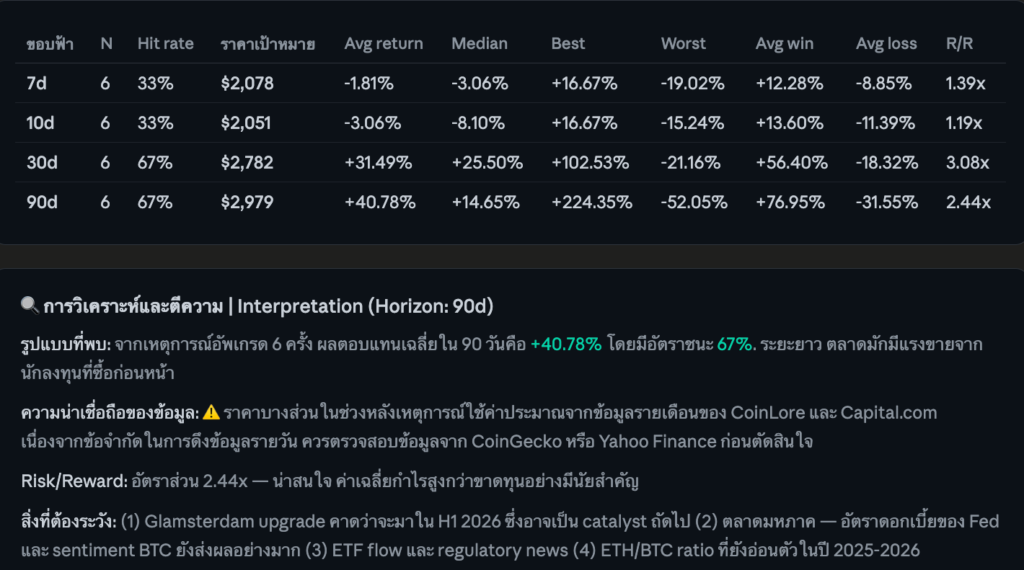The image size is (1024, 570).
Task: Click the green 67% win rate text
Action: coord(734,344)
